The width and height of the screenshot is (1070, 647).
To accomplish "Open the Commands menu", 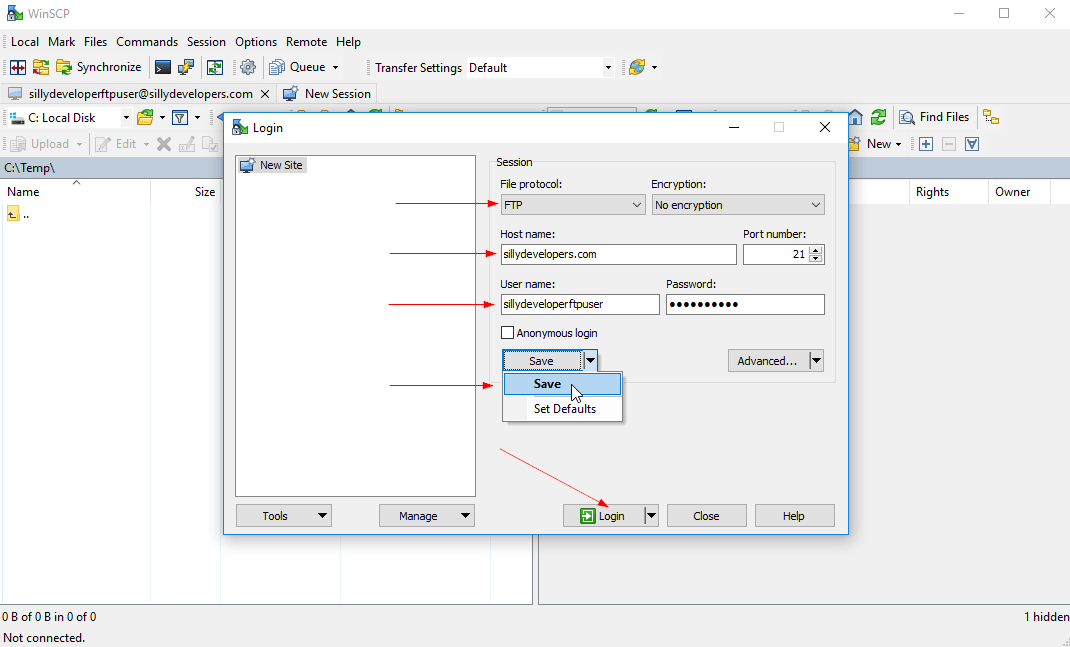I will pyautogui.click(x=147, y=42).
